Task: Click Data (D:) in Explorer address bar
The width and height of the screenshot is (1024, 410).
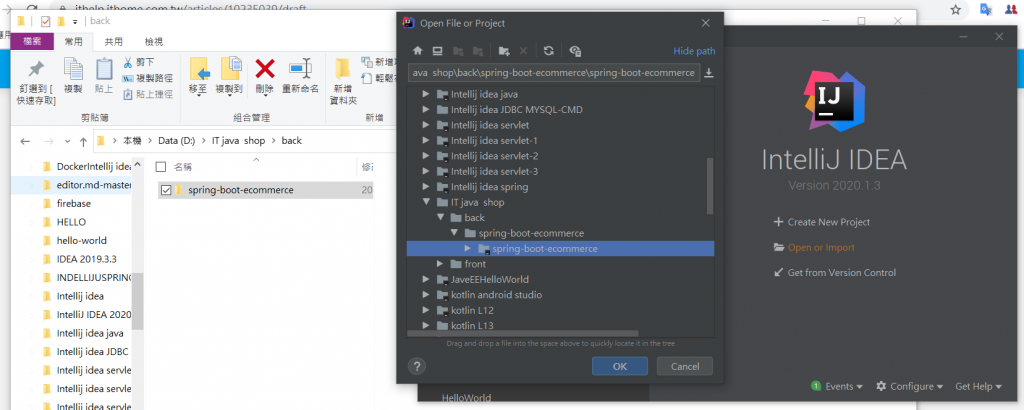Action: pos(176,141)
